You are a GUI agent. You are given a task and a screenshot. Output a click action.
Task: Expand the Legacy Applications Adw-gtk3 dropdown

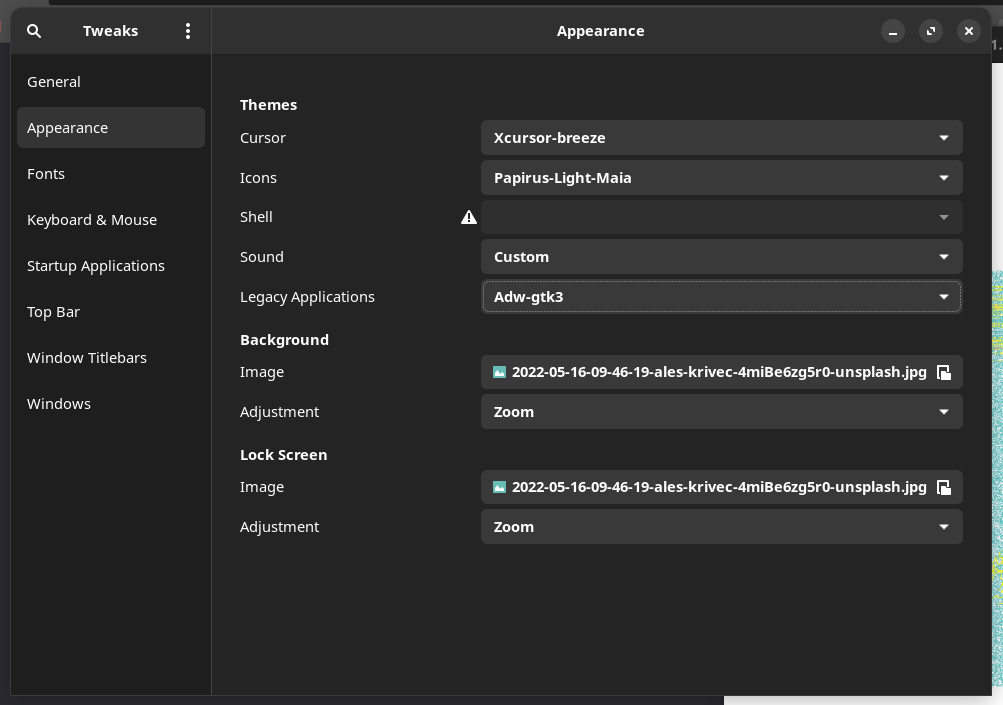[721, 297]
